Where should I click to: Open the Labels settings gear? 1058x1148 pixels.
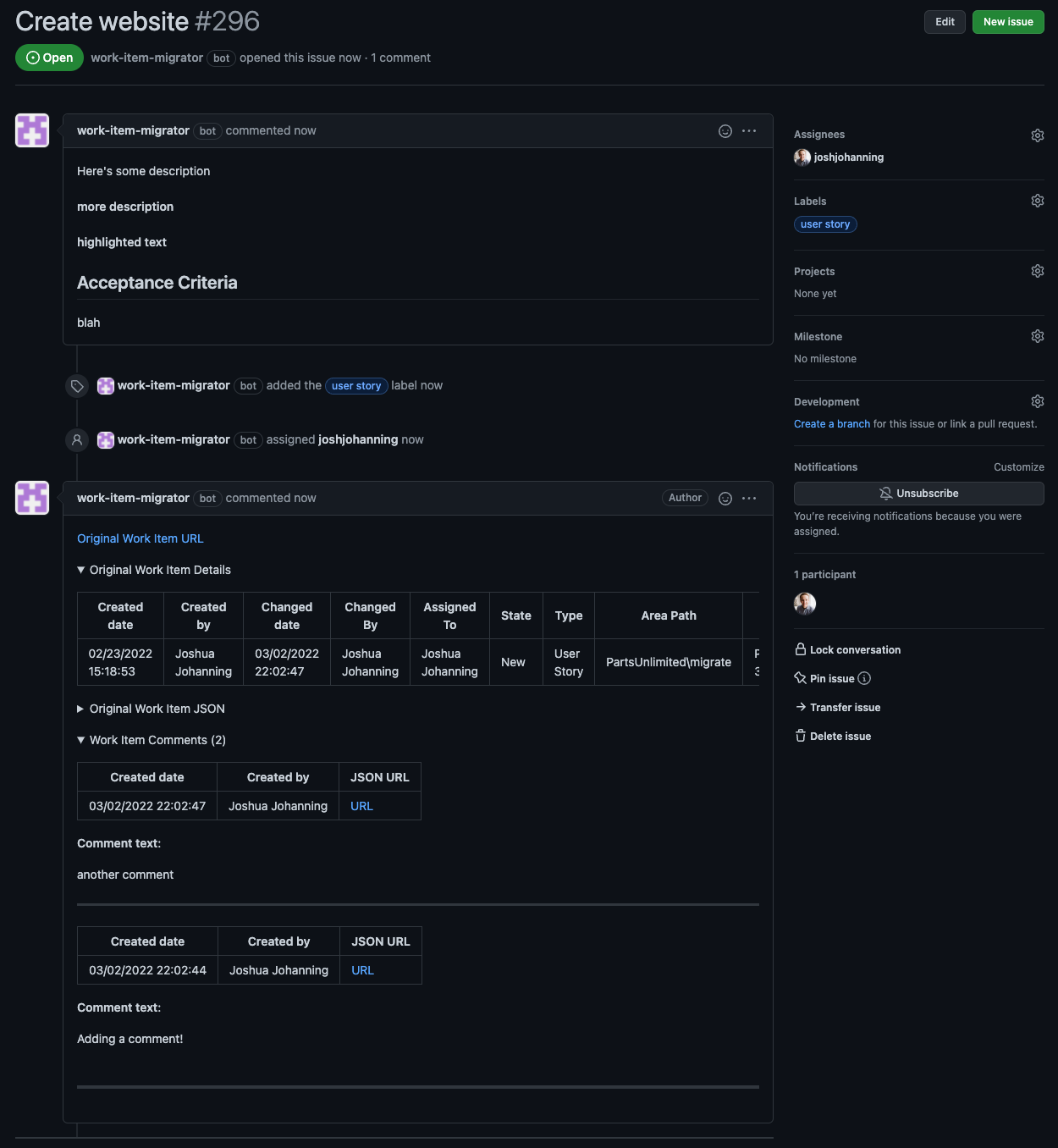[1037, 201]
